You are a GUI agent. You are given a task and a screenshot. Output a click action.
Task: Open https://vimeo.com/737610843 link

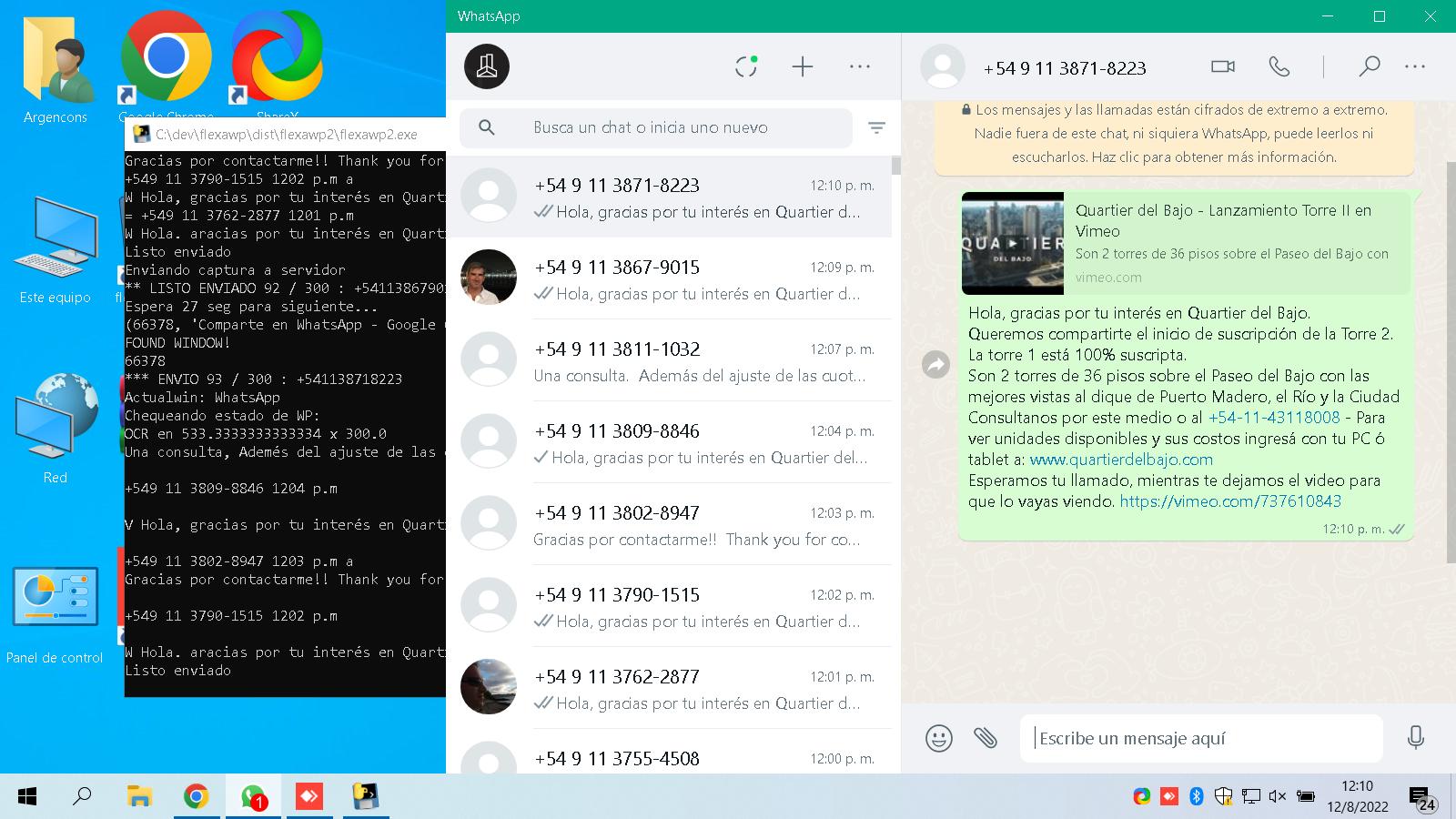tap(1230, 501)
